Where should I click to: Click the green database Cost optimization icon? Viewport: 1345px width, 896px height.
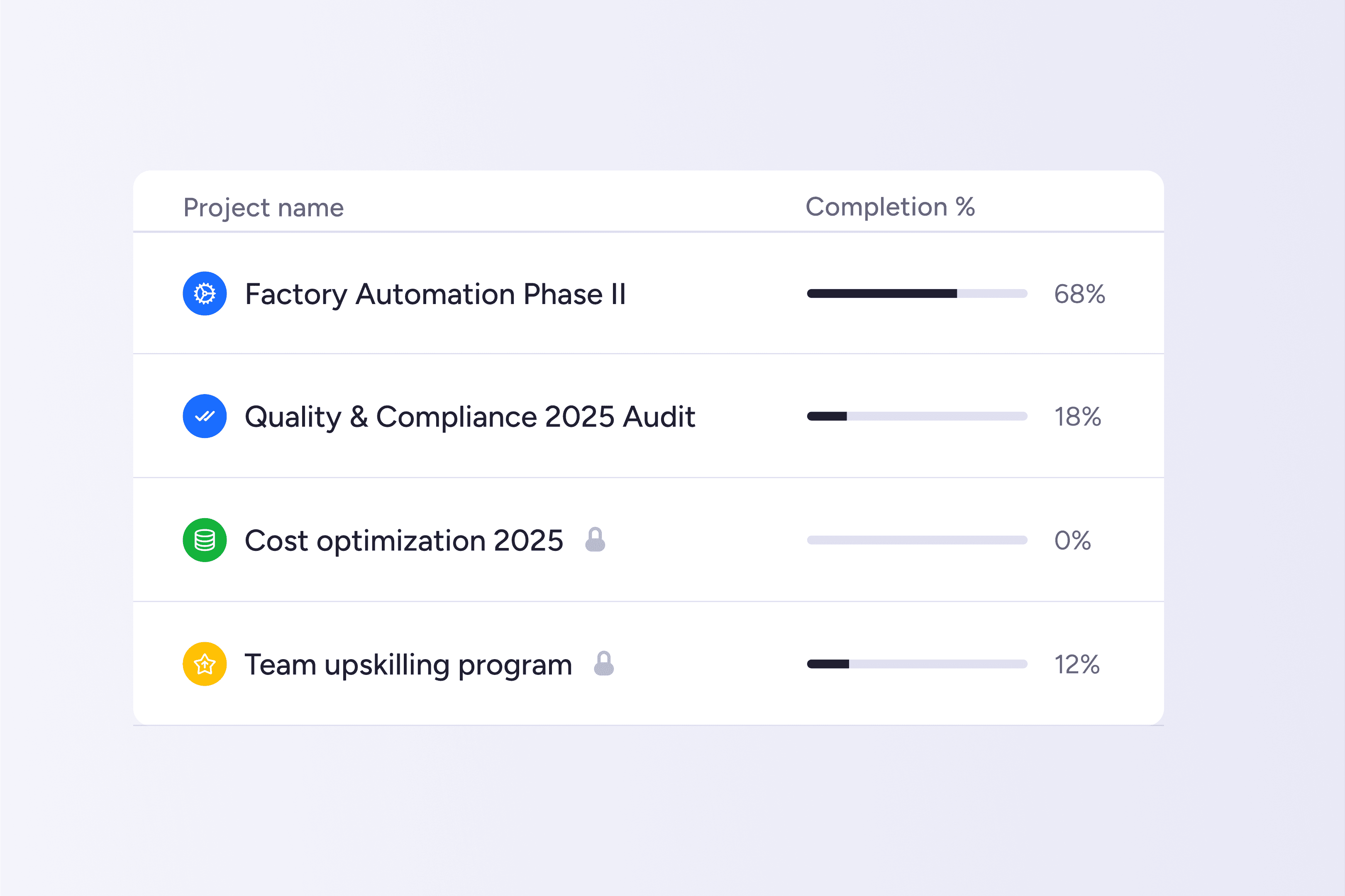205,540
